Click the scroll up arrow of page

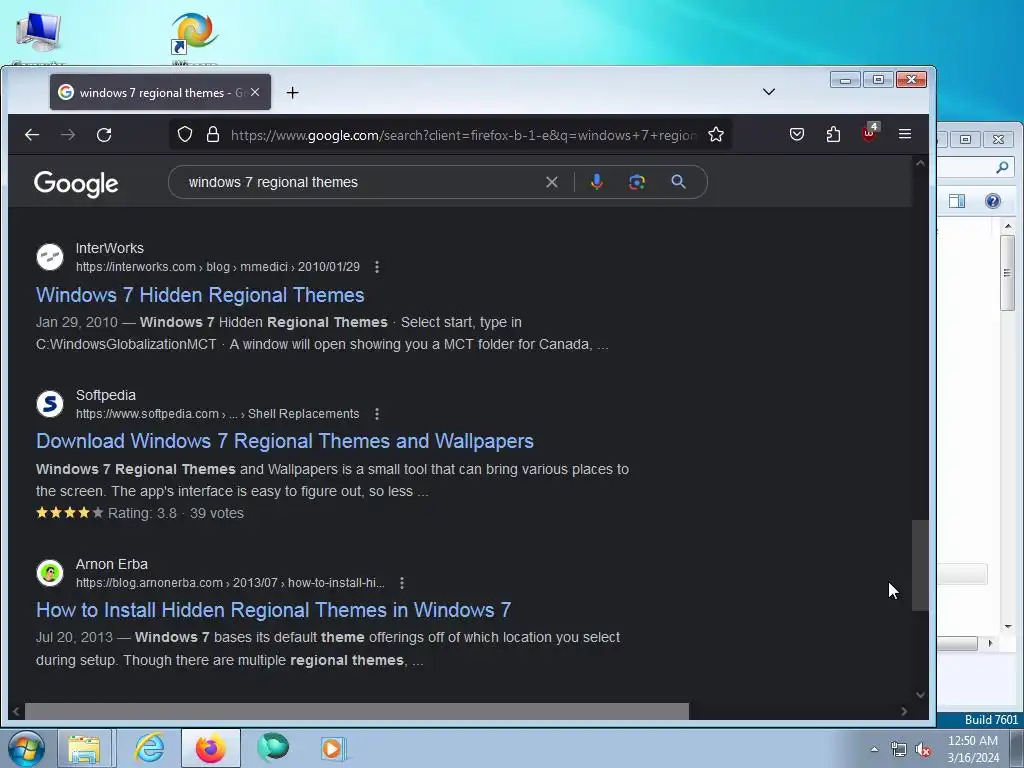pyautogui.click(x=920, y=164)
